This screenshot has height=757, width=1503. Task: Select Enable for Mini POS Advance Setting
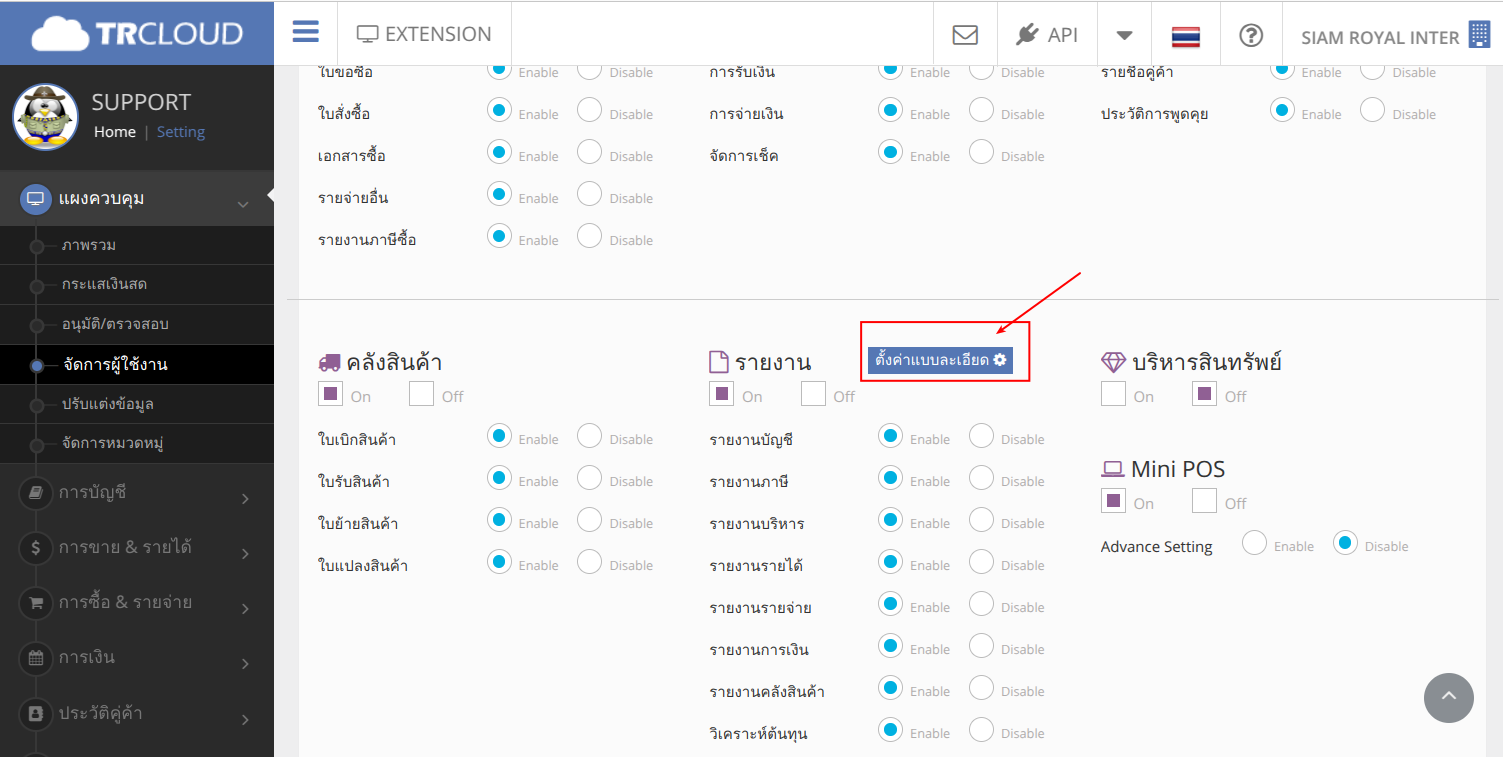(x=1254, y=543)
